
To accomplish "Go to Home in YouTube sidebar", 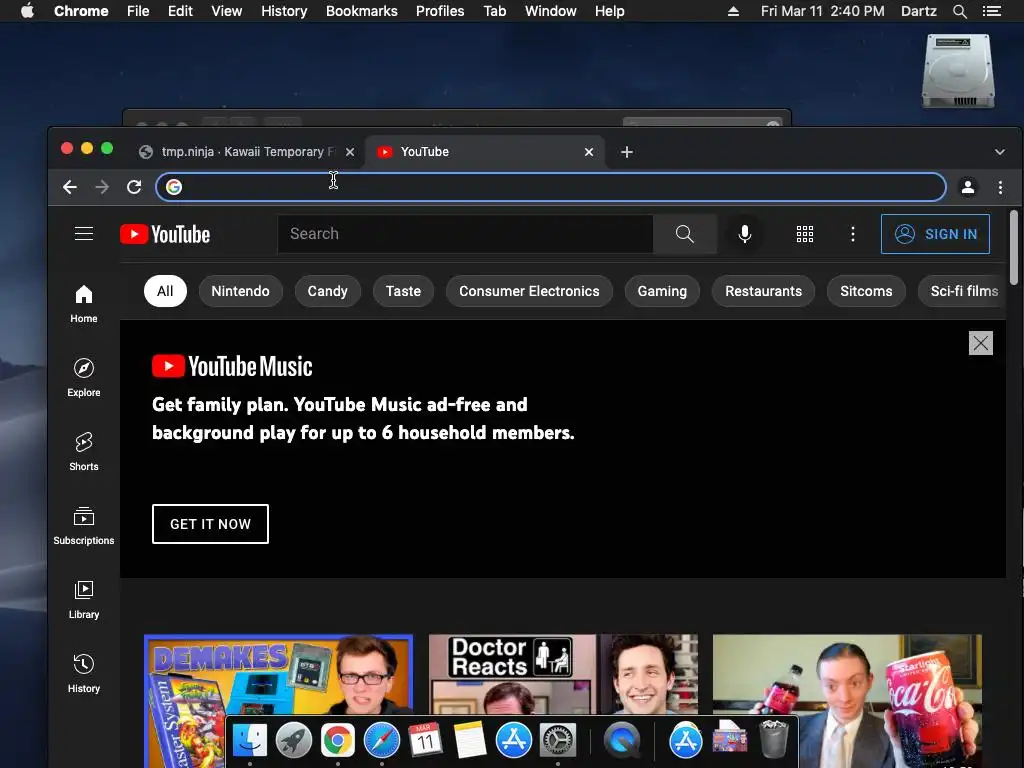I will point(84,304).
